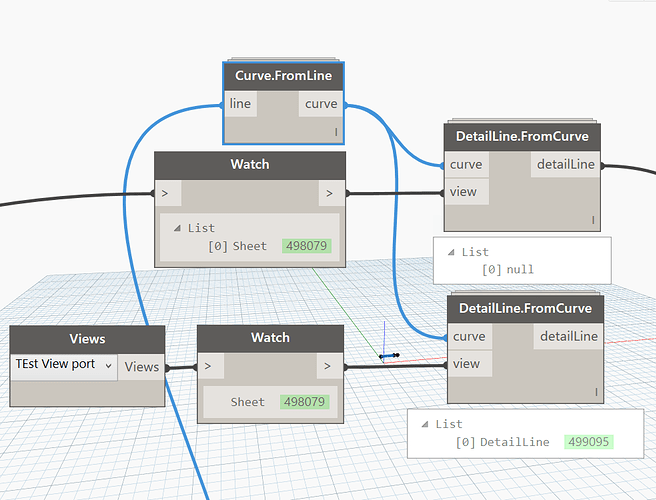
Task: Collapse the List in upper Watch node
Action: click(x=177, y=228)
